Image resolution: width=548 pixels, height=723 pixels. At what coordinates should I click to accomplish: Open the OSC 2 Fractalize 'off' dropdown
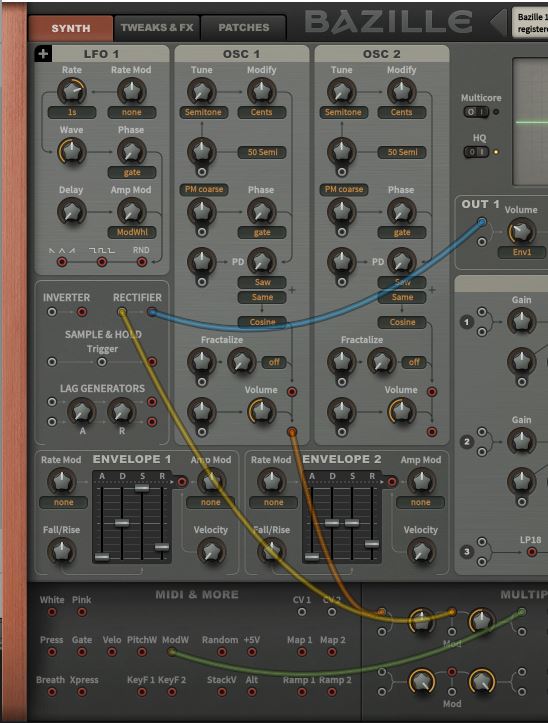pos(414,362)
